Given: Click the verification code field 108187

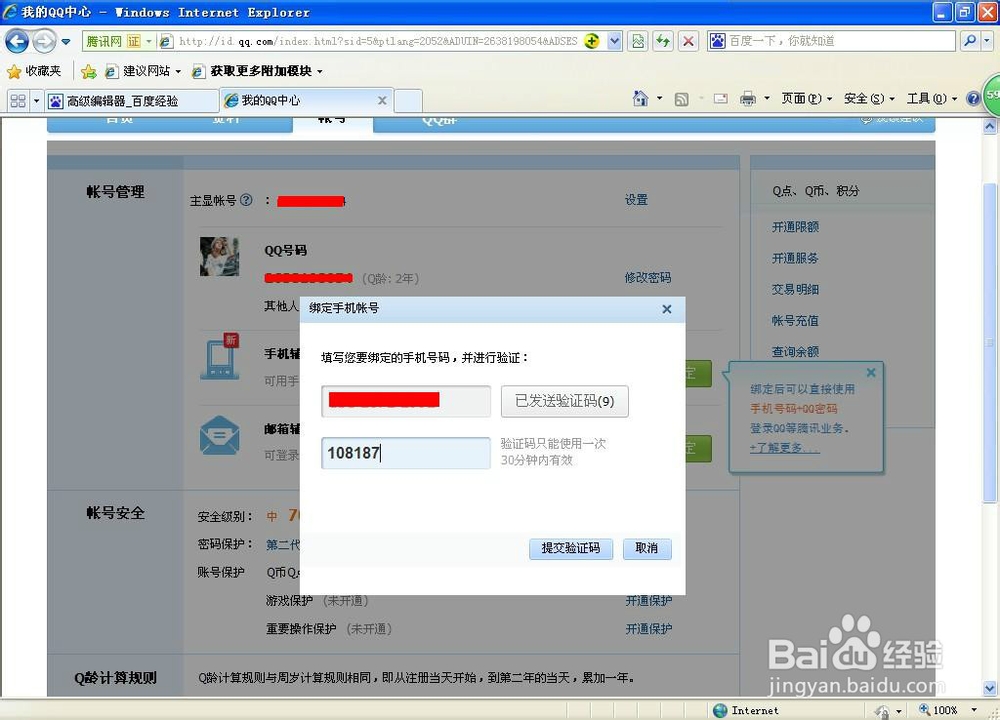Looking at the screenshot, I should pyautogui.click(x=406, y=453).
